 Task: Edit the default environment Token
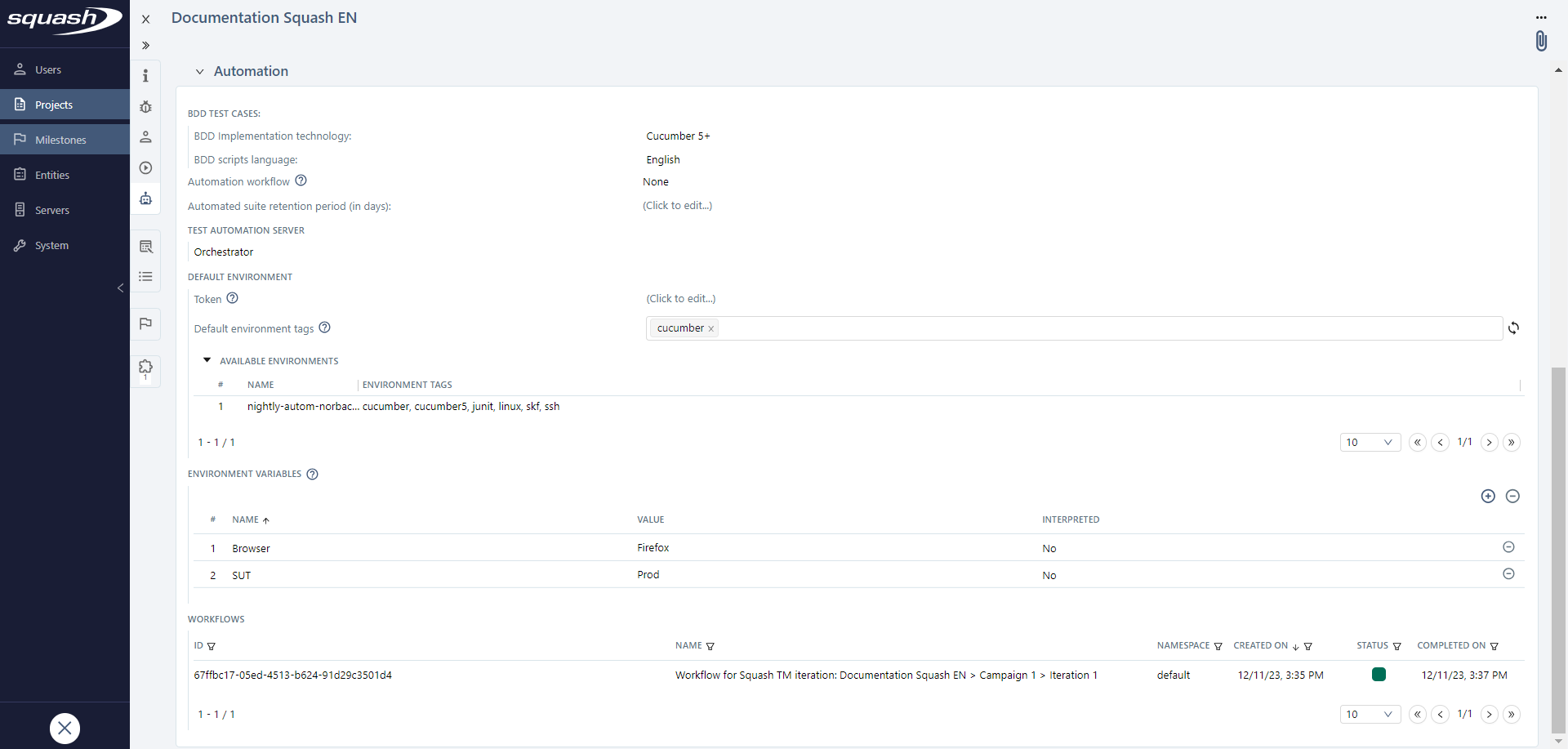pos(681,298)
